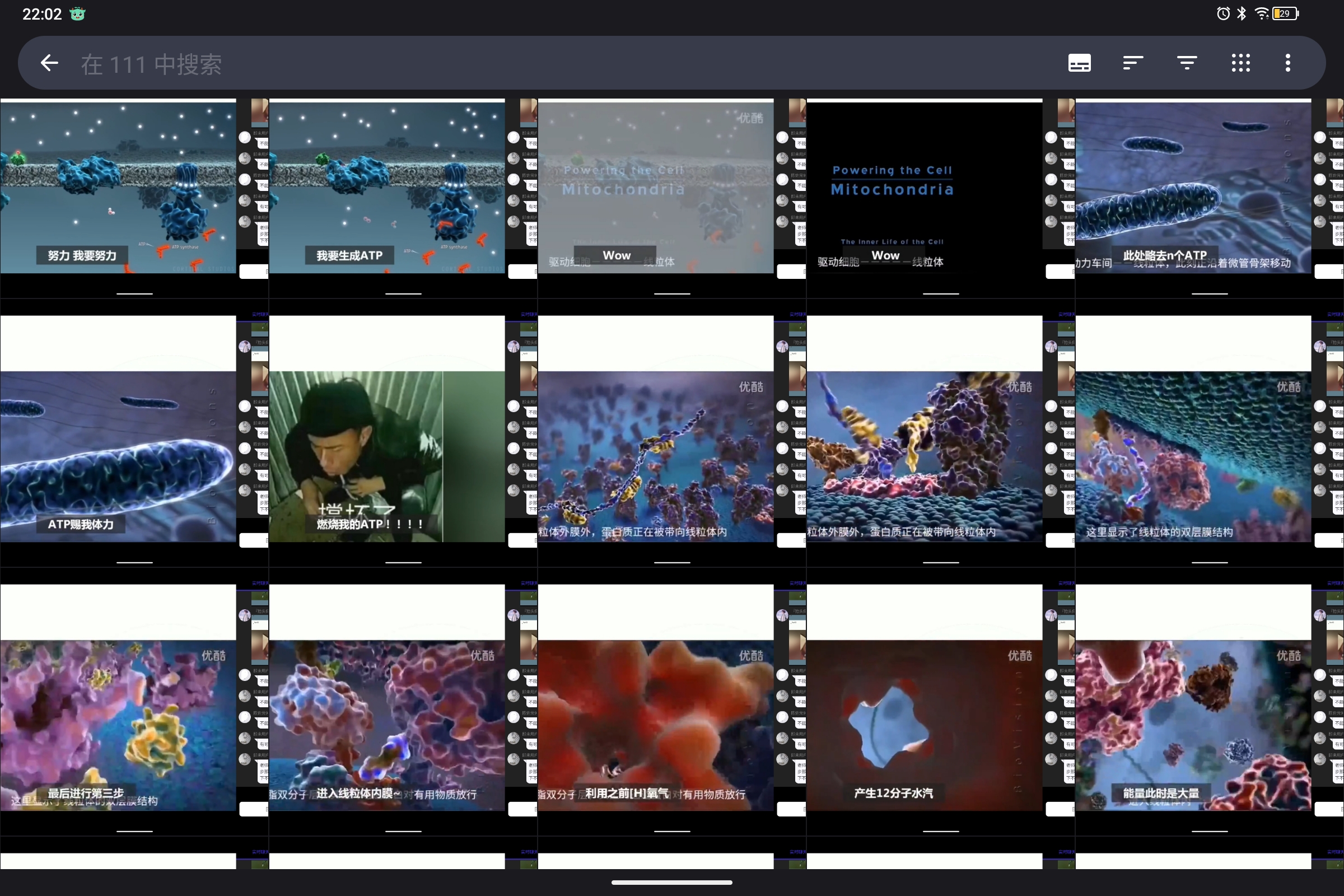Open black title card 'Powering the Cell' thumbnail
The height and width of the screenshot is (896, 1344).
[941, 198]
